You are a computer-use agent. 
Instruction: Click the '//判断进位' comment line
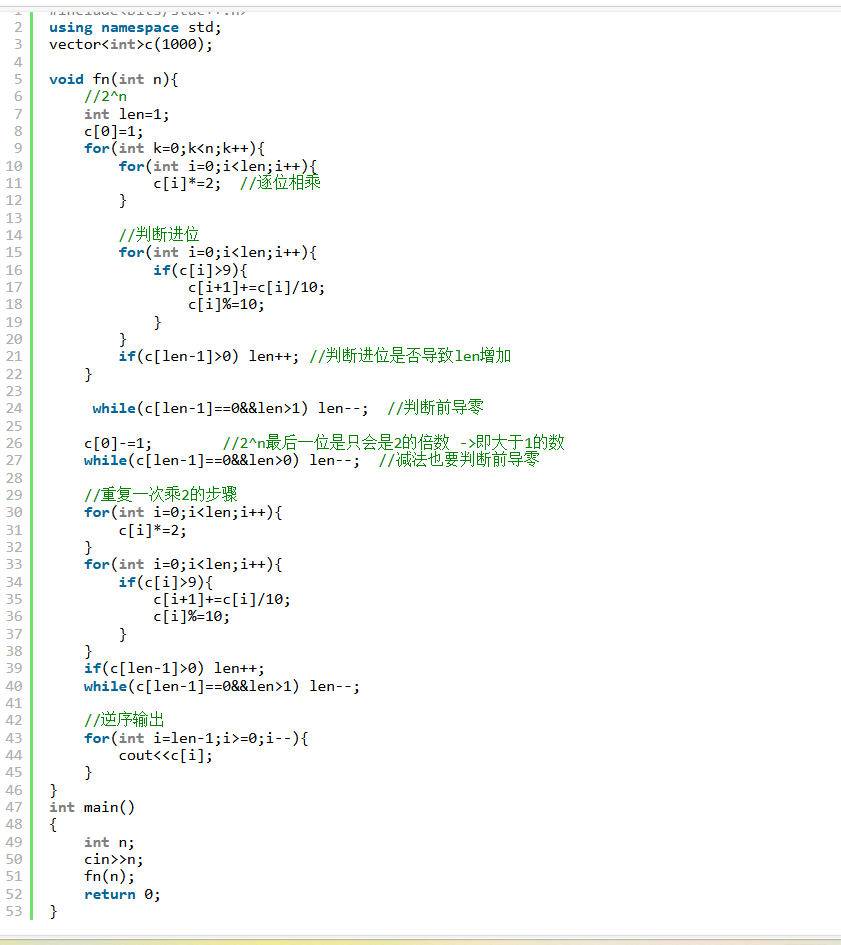(159, 235)
